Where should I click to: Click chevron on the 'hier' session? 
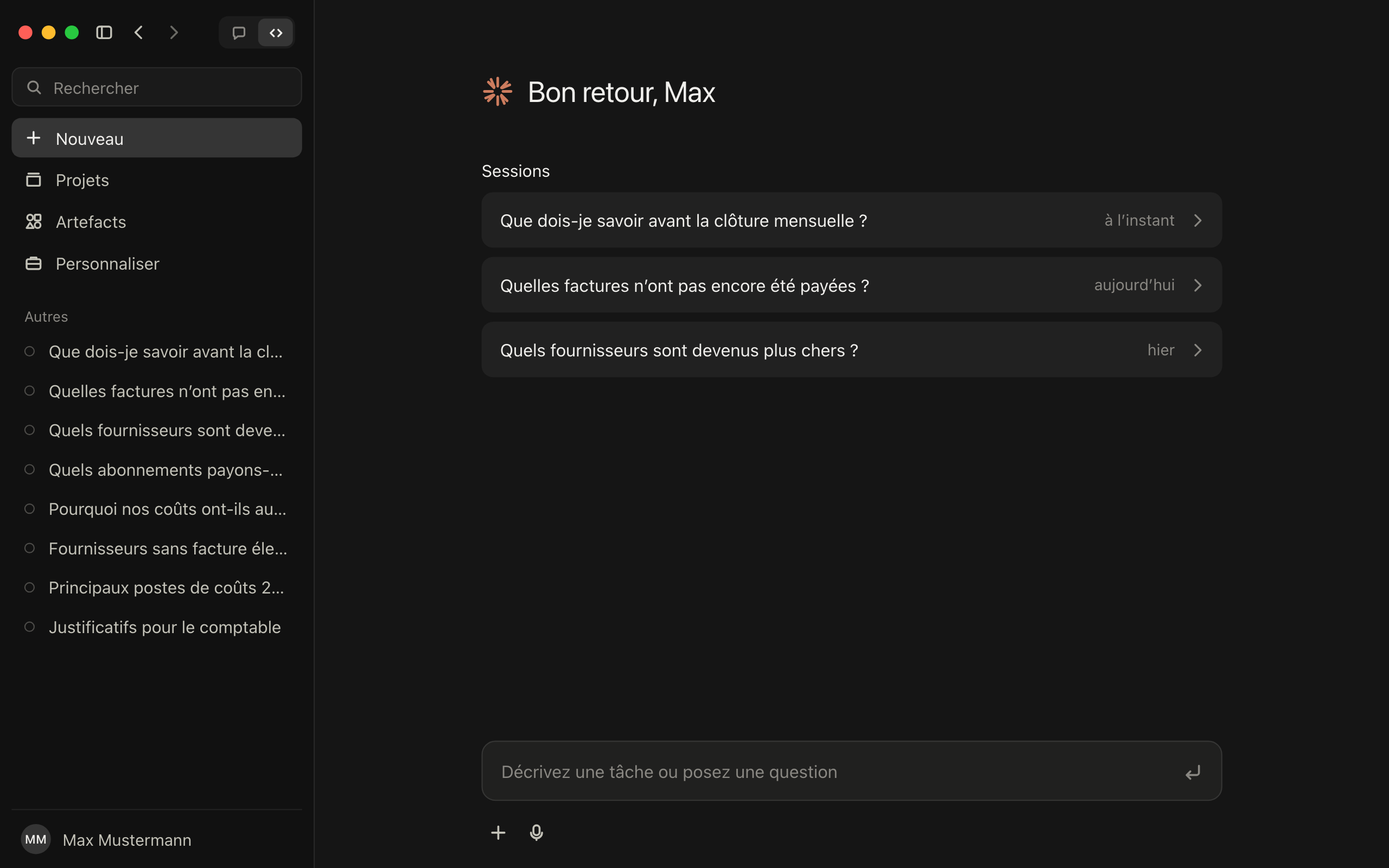pos(1198,349)
